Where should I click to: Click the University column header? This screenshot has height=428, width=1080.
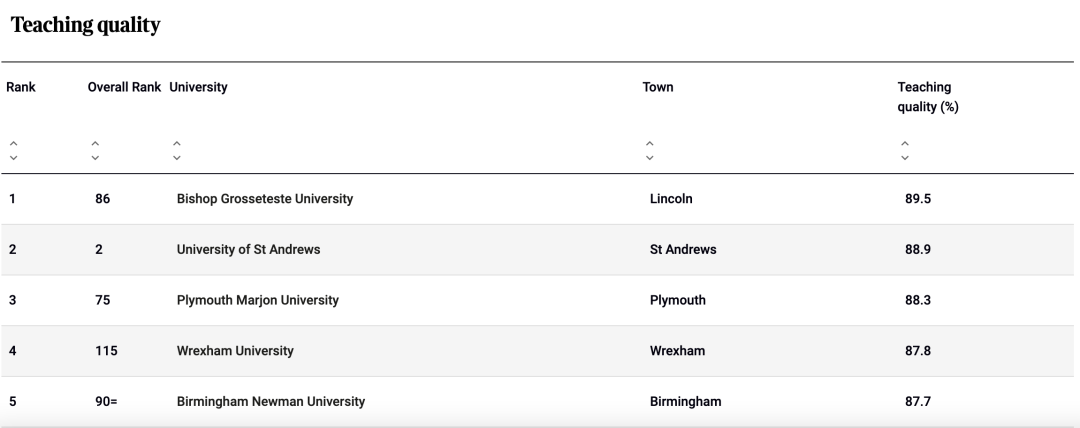click(x=198, y=87)
